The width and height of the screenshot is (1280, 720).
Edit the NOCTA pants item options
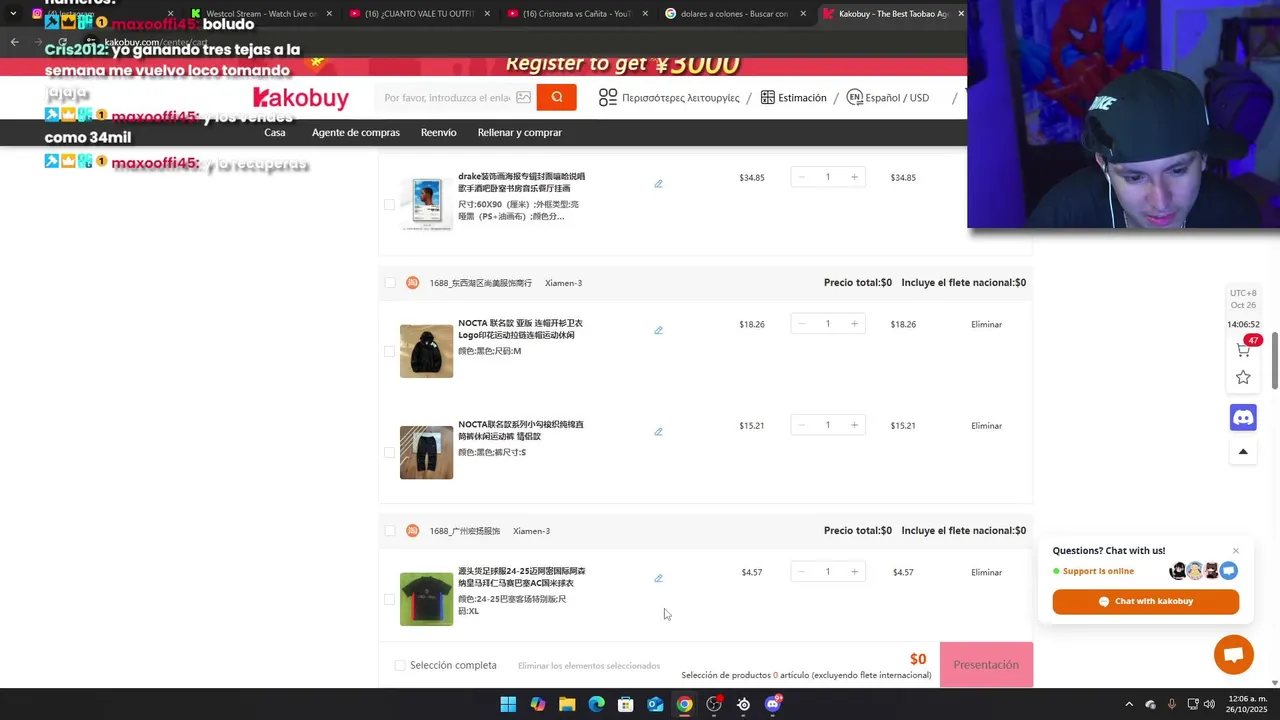coord(658,432)
